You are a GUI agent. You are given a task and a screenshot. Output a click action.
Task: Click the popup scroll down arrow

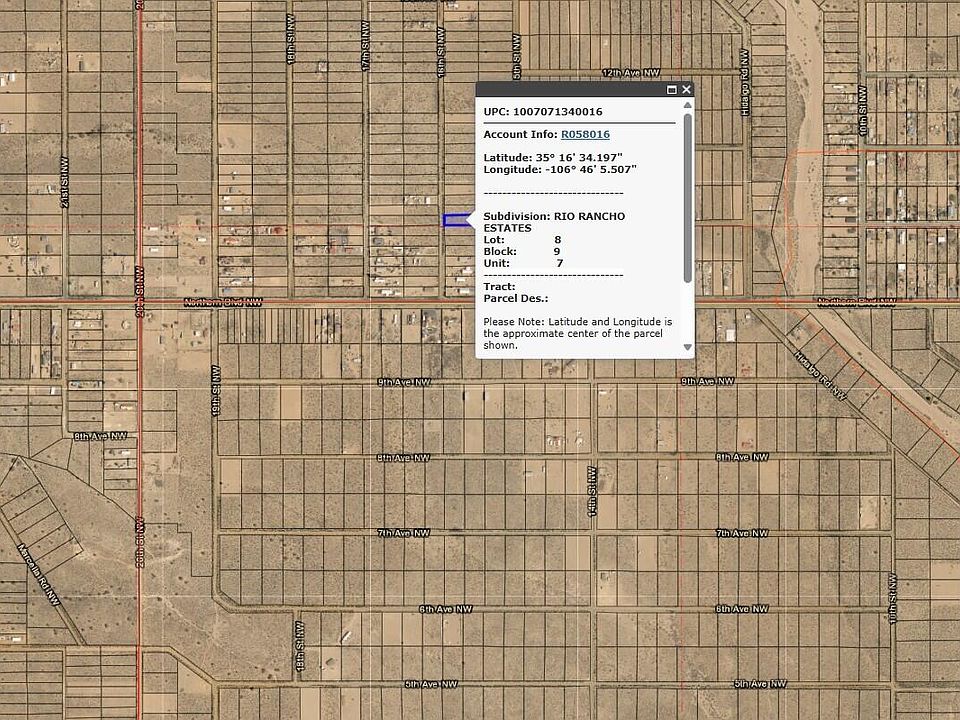click(x=687, y=347)
